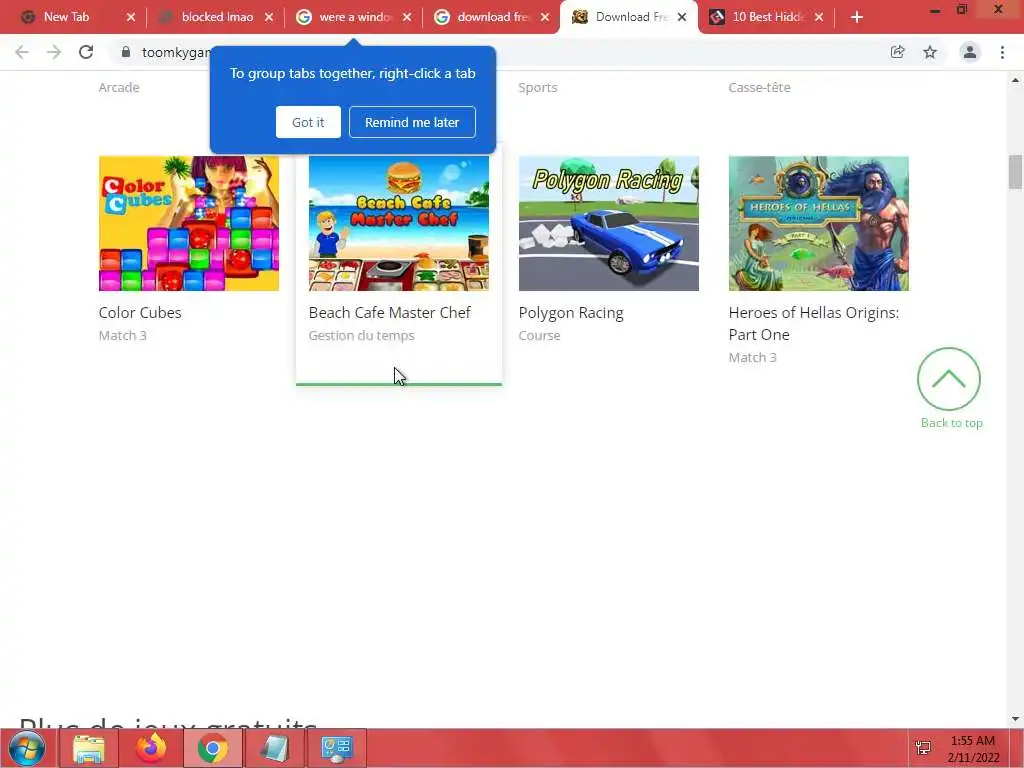Bookmark this page with the star icon
The height and width of the screenshot is (768, 1024).
tap(930, 52)
